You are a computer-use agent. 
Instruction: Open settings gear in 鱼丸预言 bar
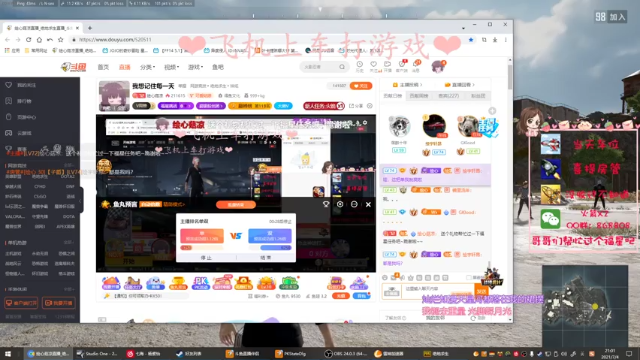(x=340, y=204)
